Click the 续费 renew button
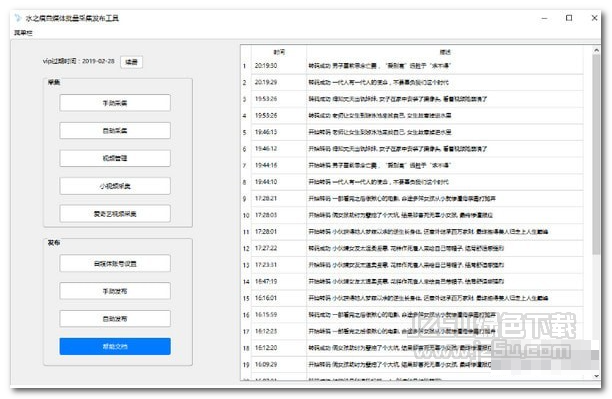The image size is (612, 399). coord(132,62)
